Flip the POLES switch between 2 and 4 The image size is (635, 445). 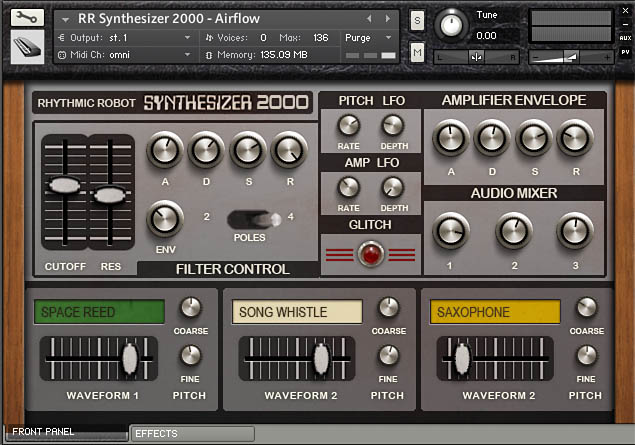click(x=254, y=220)
